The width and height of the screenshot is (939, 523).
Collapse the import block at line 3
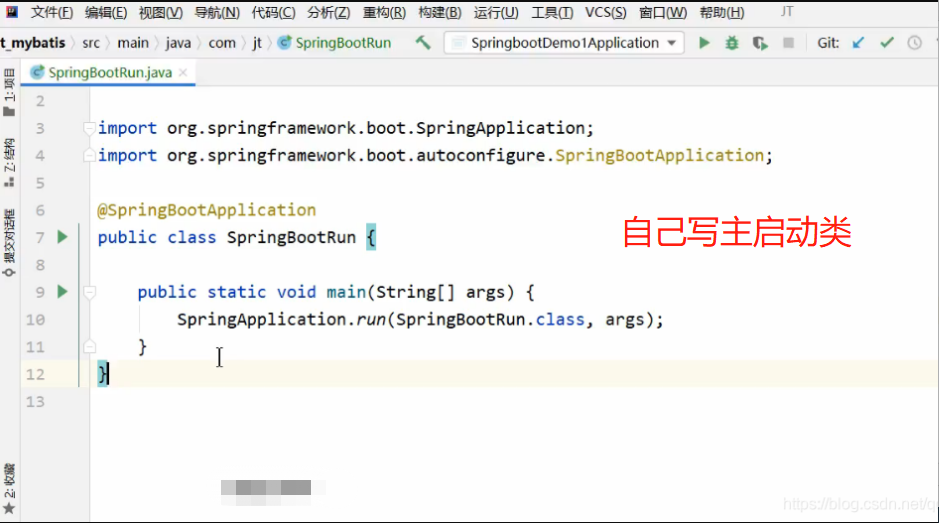point(89,128)
